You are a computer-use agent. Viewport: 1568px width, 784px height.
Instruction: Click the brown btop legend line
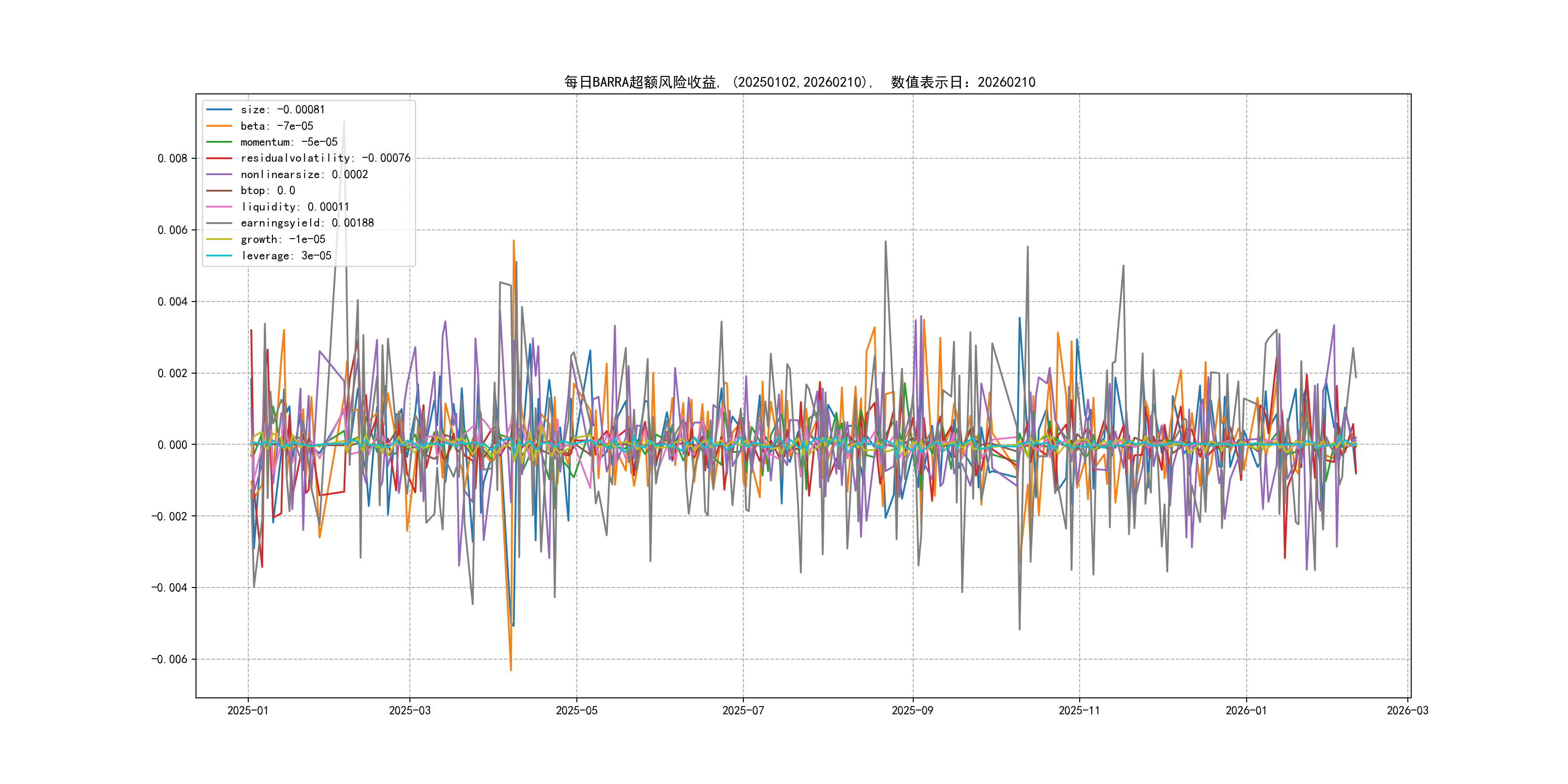[x=219, y=191]
